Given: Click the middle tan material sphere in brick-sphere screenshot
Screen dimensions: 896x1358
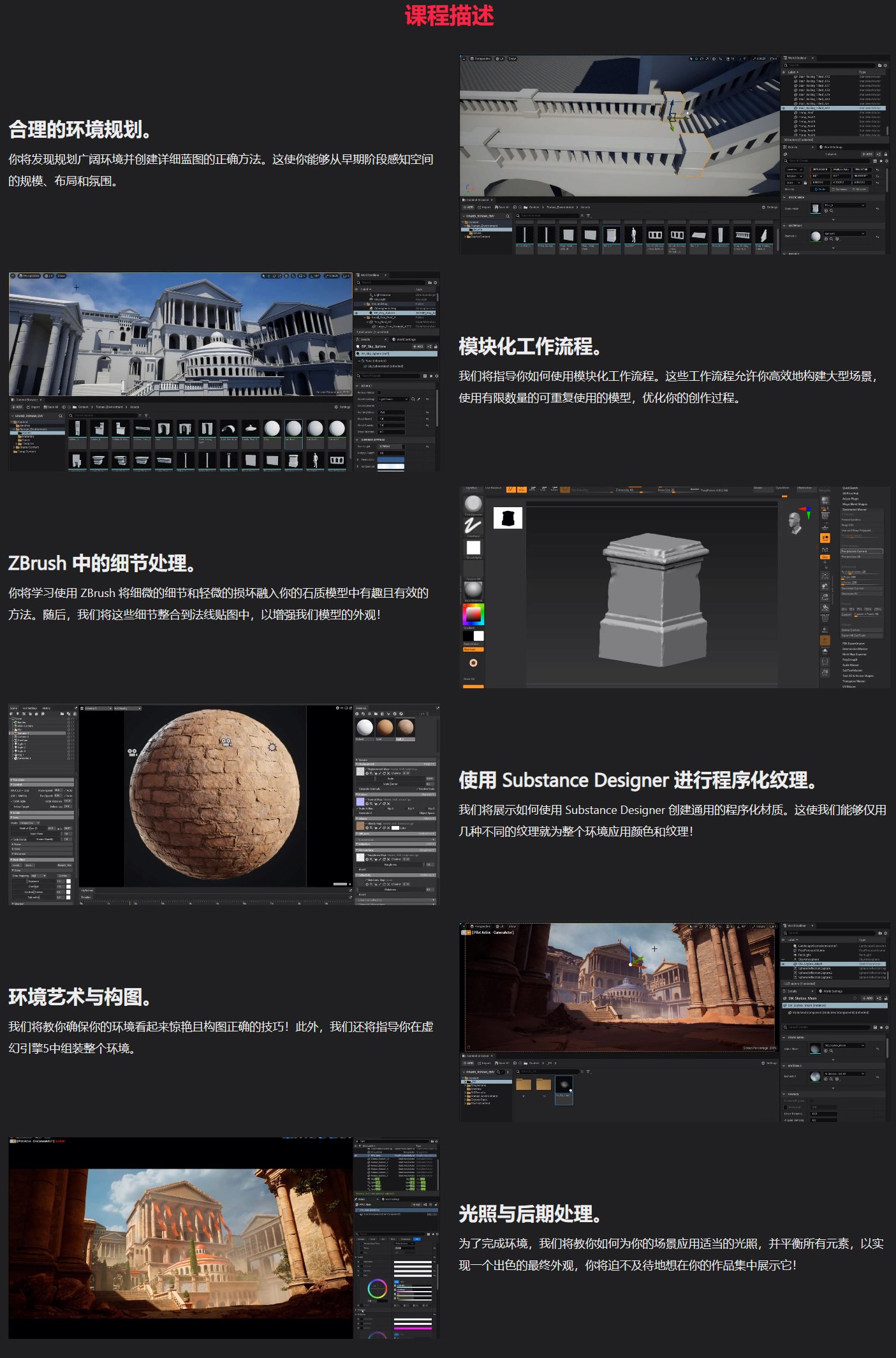Looking at the screenshot, I should pos(385,727).
